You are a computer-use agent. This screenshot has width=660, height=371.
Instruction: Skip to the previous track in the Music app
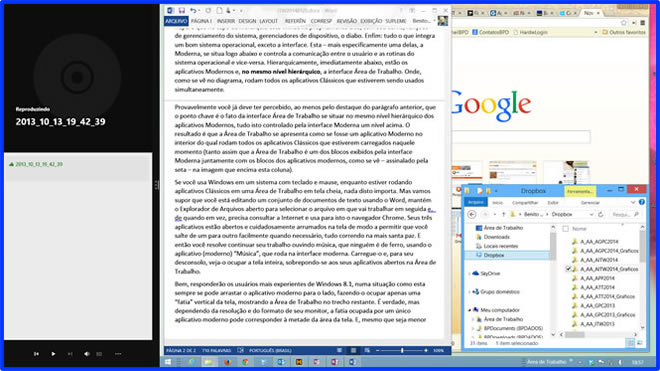(36, 354)
